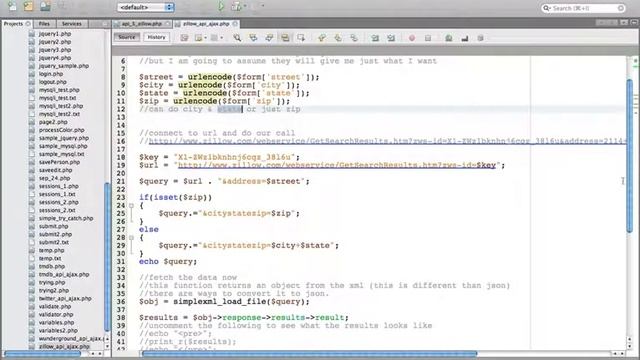Click the New Project toolbar icon
The height and width of the screenshot is (360, 640).
click(x=29, y=6)
